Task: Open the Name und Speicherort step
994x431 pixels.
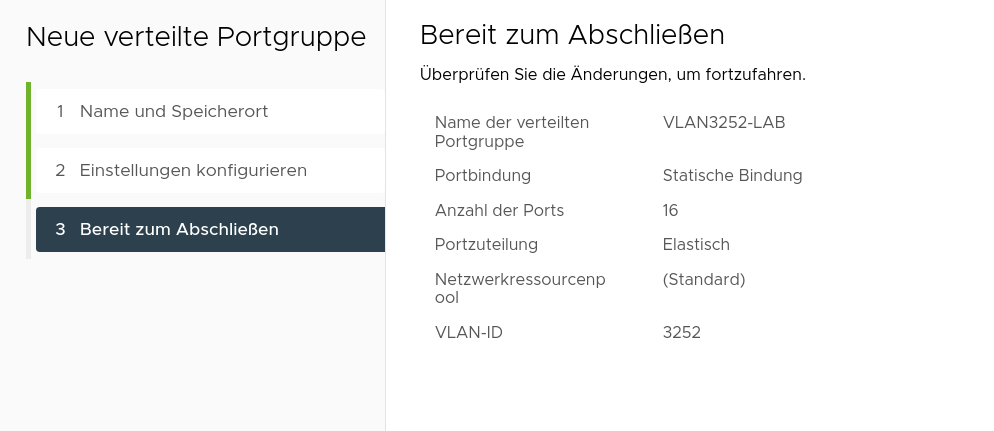Action: tap(210, 112)
